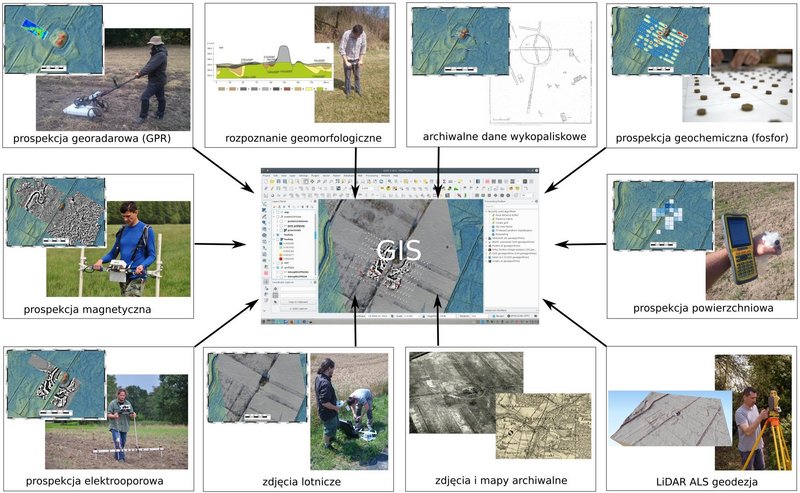The width and height of the screenshot is (800, 493).
Task: Collapse the second layer group in Layers panel
Action: pos(274,217)
